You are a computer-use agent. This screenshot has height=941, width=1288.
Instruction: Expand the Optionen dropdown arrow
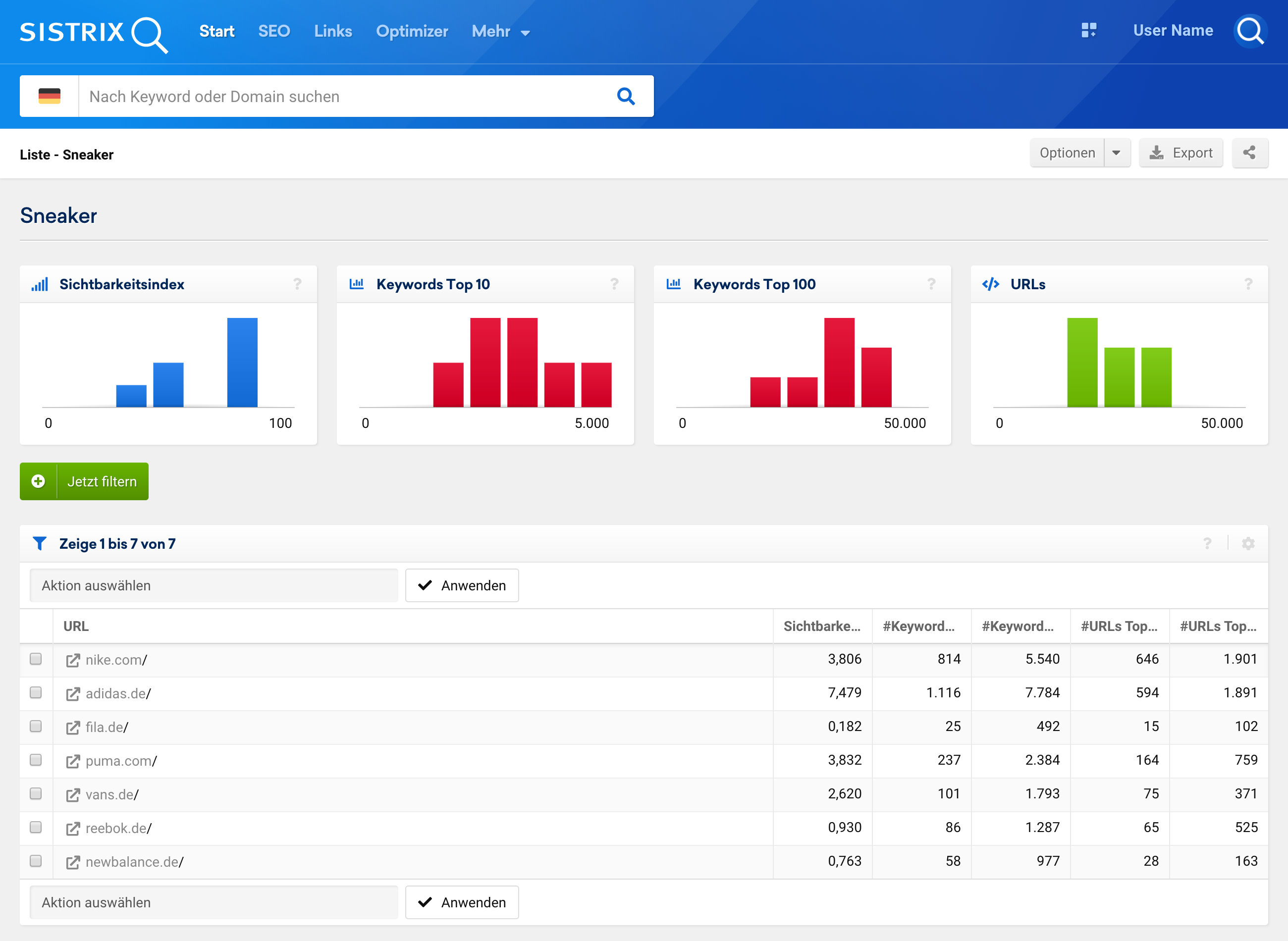coord(1116,153)
